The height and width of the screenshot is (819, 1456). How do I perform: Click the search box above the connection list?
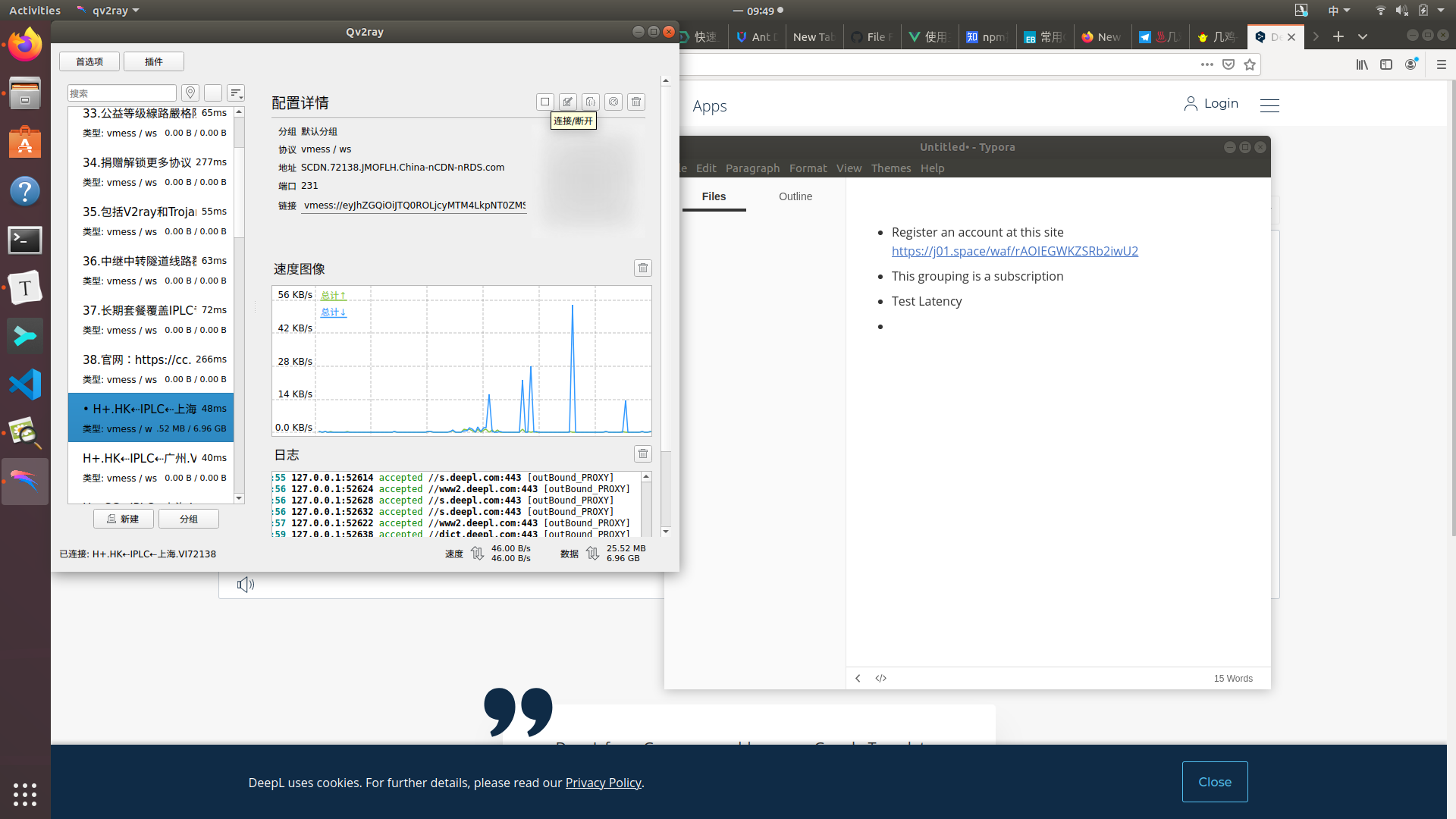[121, 93]
